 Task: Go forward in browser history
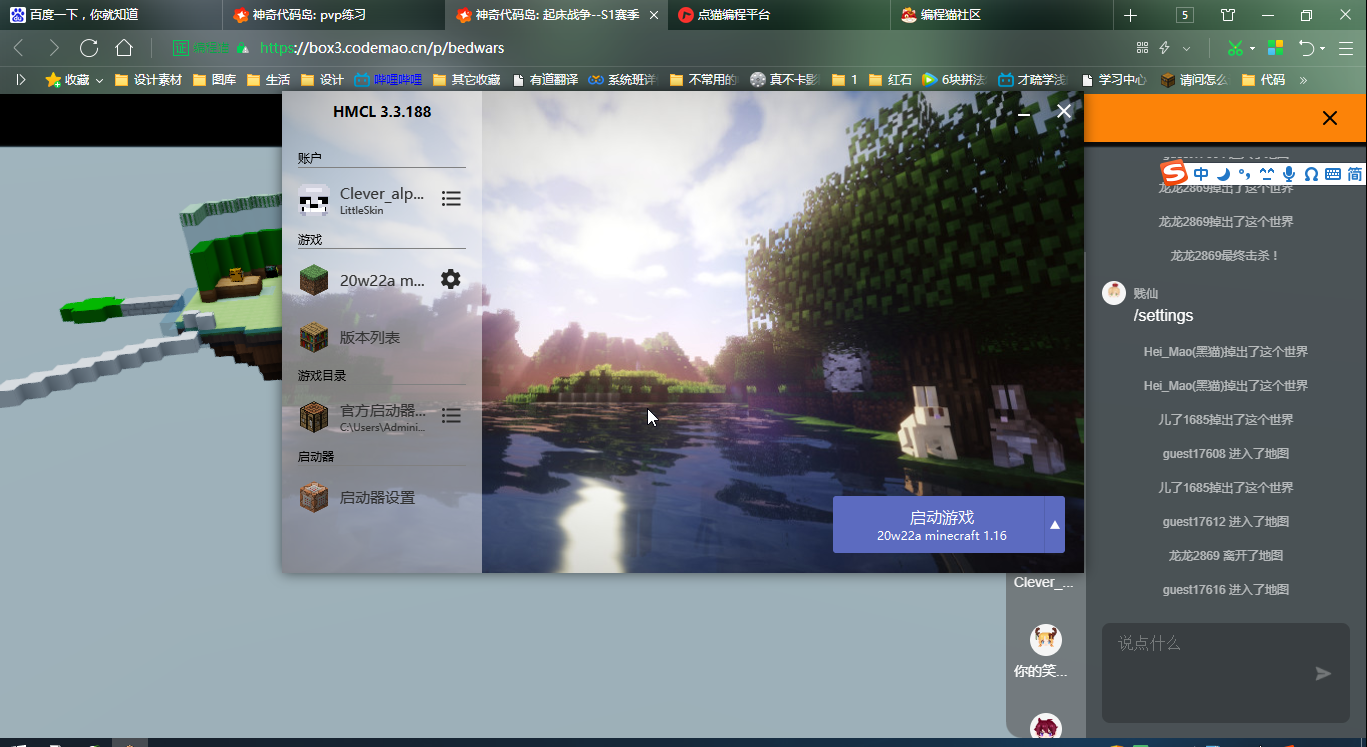tap(54, 48)
